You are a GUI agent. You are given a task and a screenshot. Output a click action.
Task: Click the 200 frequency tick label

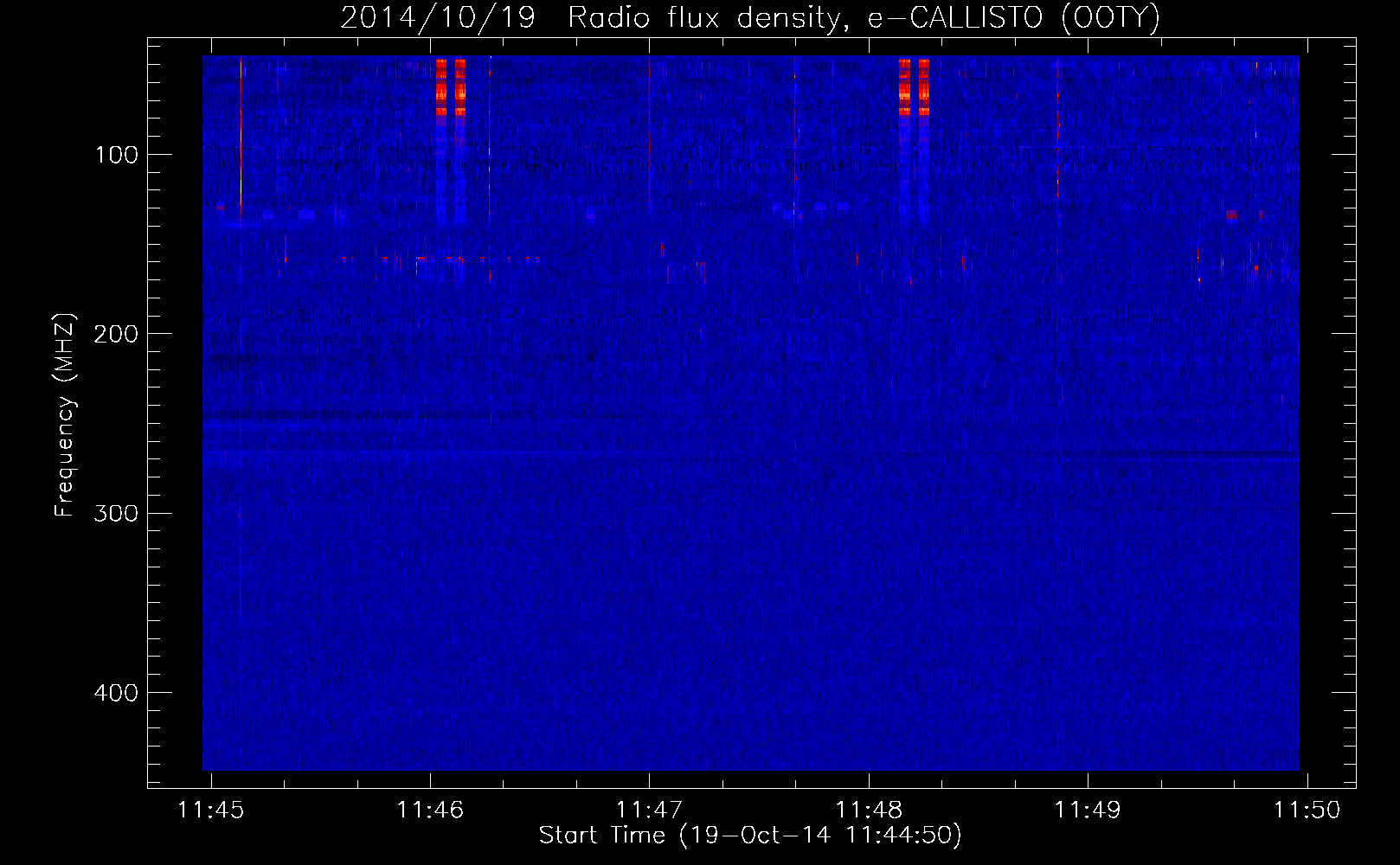117,334
